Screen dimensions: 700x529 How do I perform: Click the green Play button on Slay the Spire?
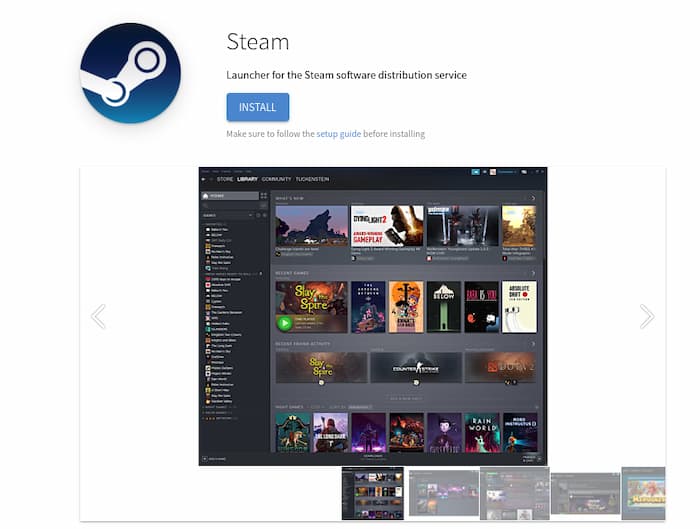click(284, 323)
